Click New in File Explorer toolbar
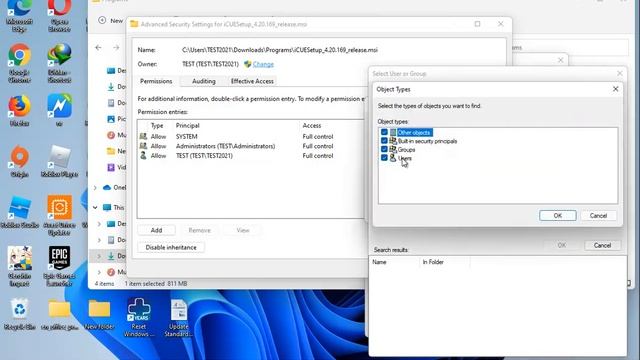640x360 pixels. (111, 20)
